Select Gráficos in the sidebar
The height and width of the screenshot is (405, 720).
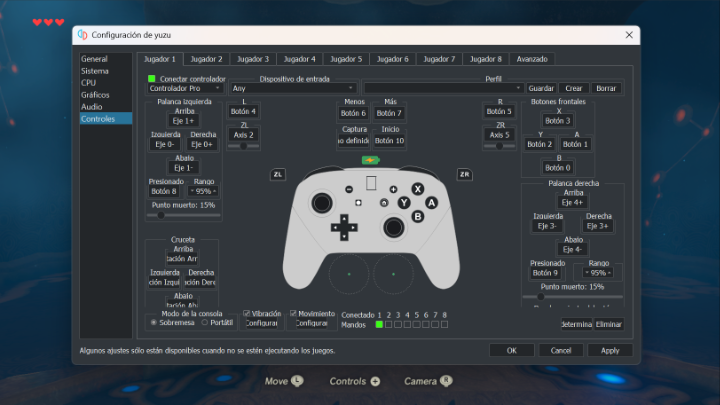click(95, 95)
